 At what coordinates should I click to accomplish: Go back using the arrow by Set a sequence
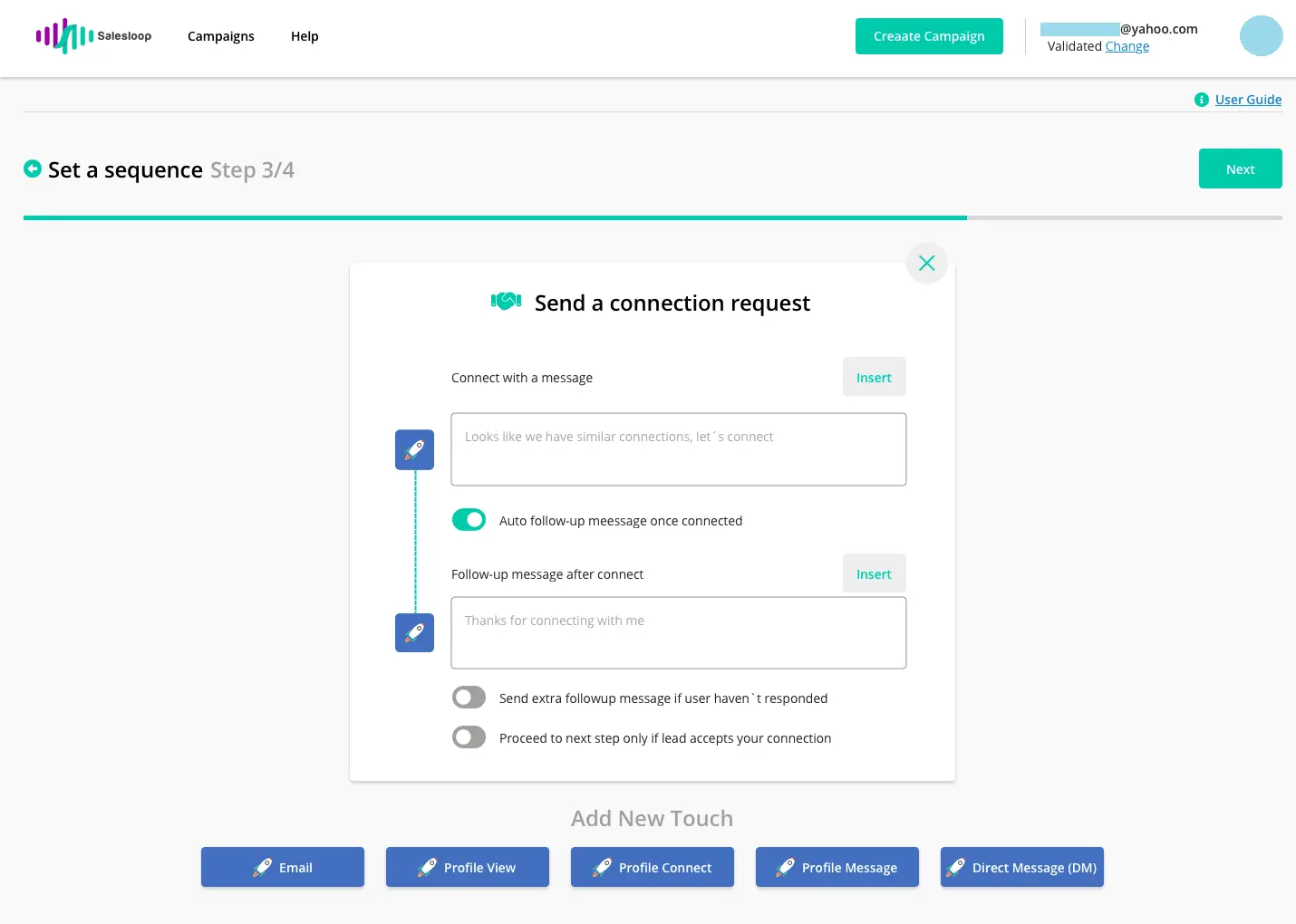pos(33,168)
